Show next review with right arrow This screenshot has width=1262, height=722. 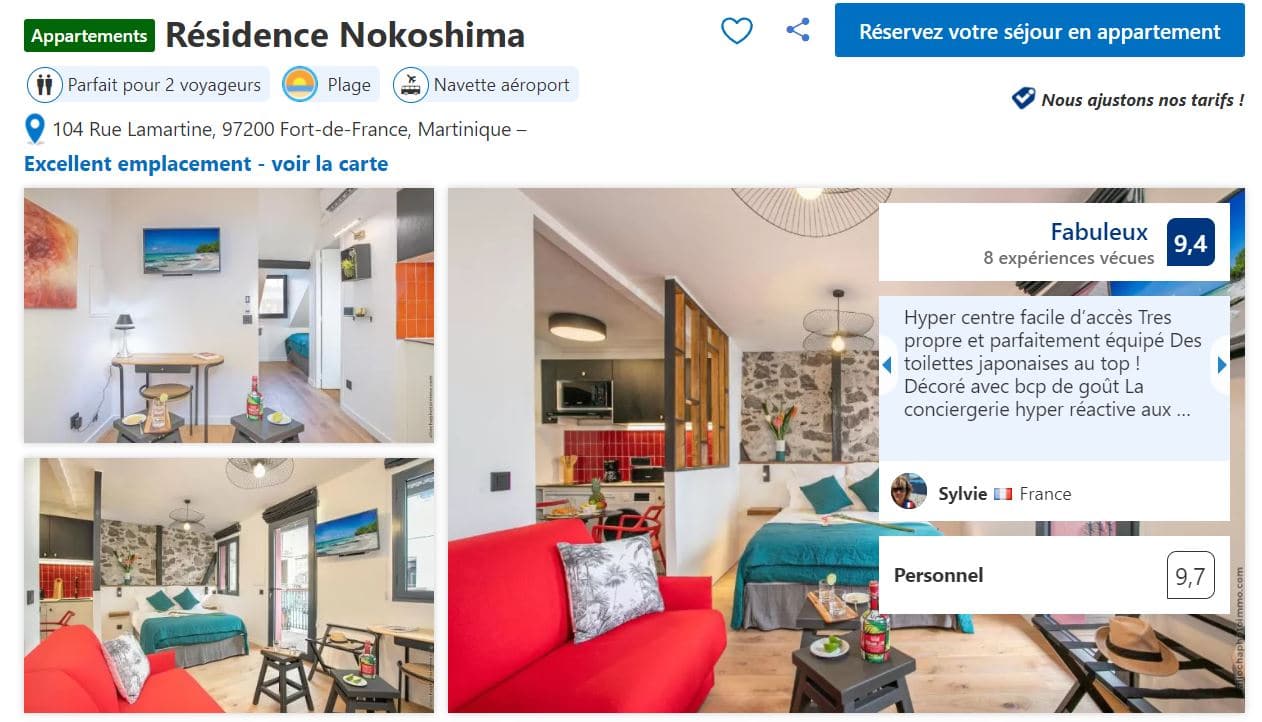pyautogui.click(x=1221, y=365)
